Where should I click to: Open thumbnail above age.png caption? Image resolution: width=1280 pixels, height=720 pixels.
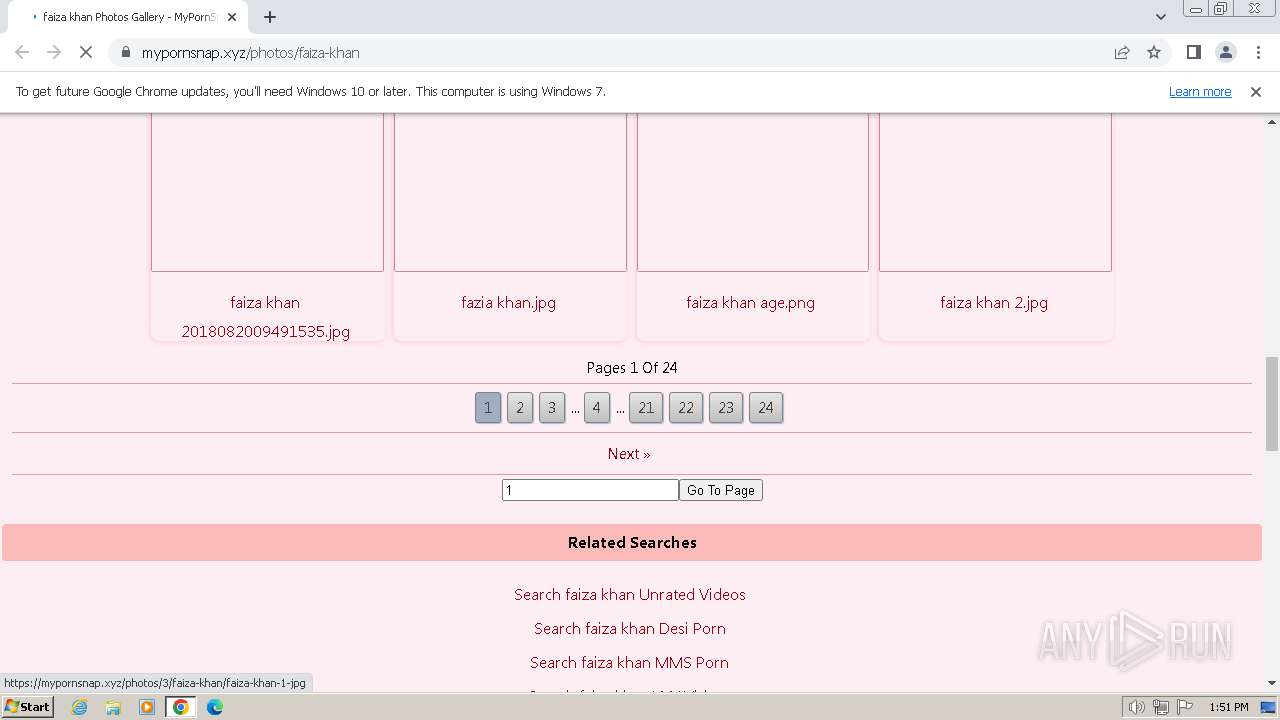click(753, 192)
